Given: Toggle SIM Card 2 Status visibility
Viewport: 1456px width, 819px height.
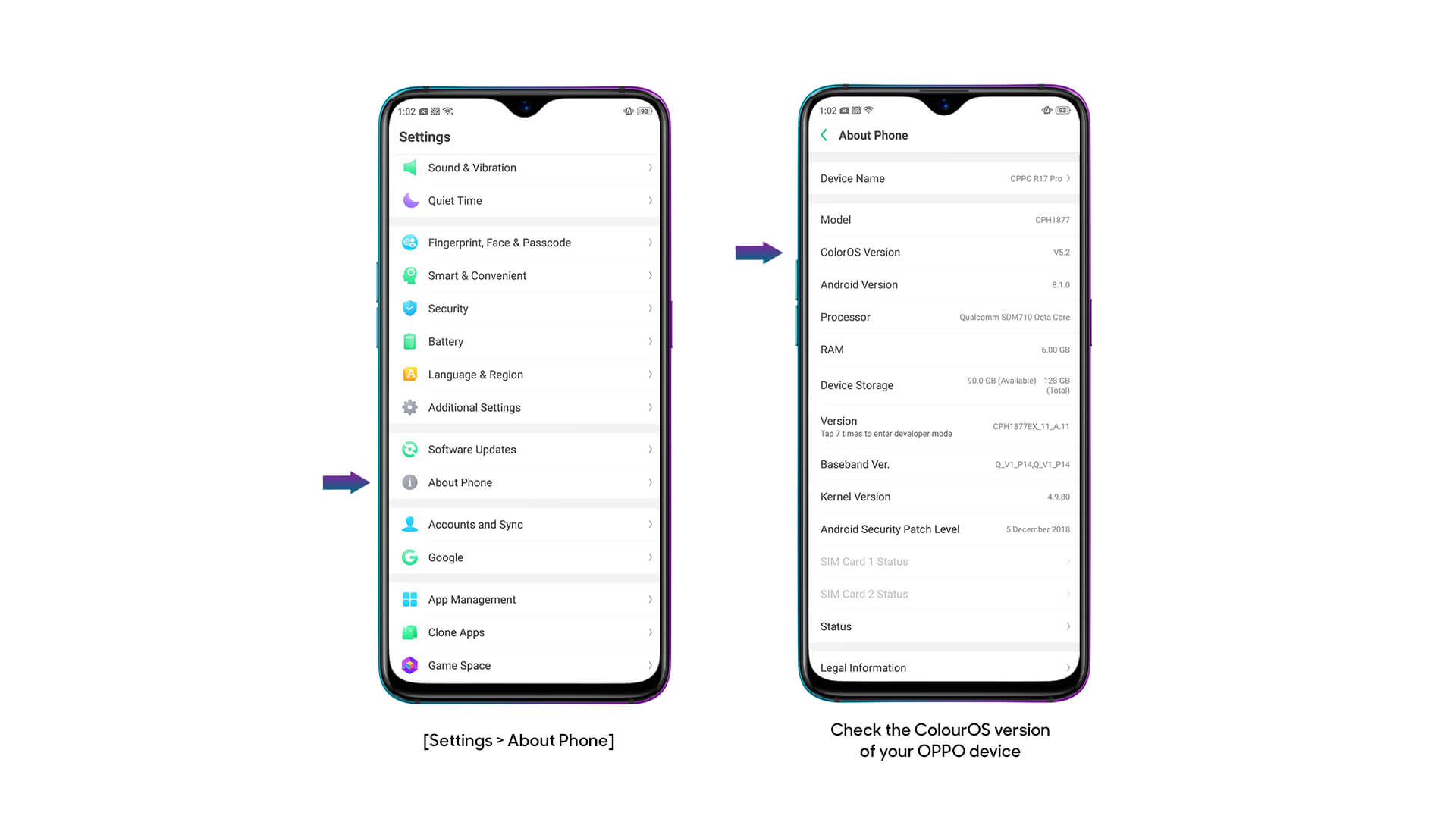Looking at the screenshot, I should point(944,594).
